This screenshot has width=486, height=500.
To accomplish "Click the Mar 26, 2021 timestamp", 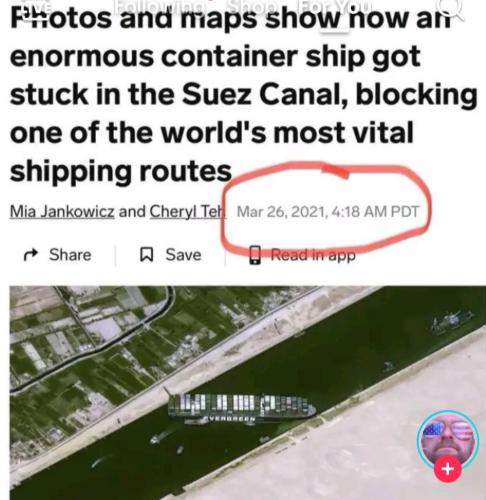I will click(x=327, y=212).
